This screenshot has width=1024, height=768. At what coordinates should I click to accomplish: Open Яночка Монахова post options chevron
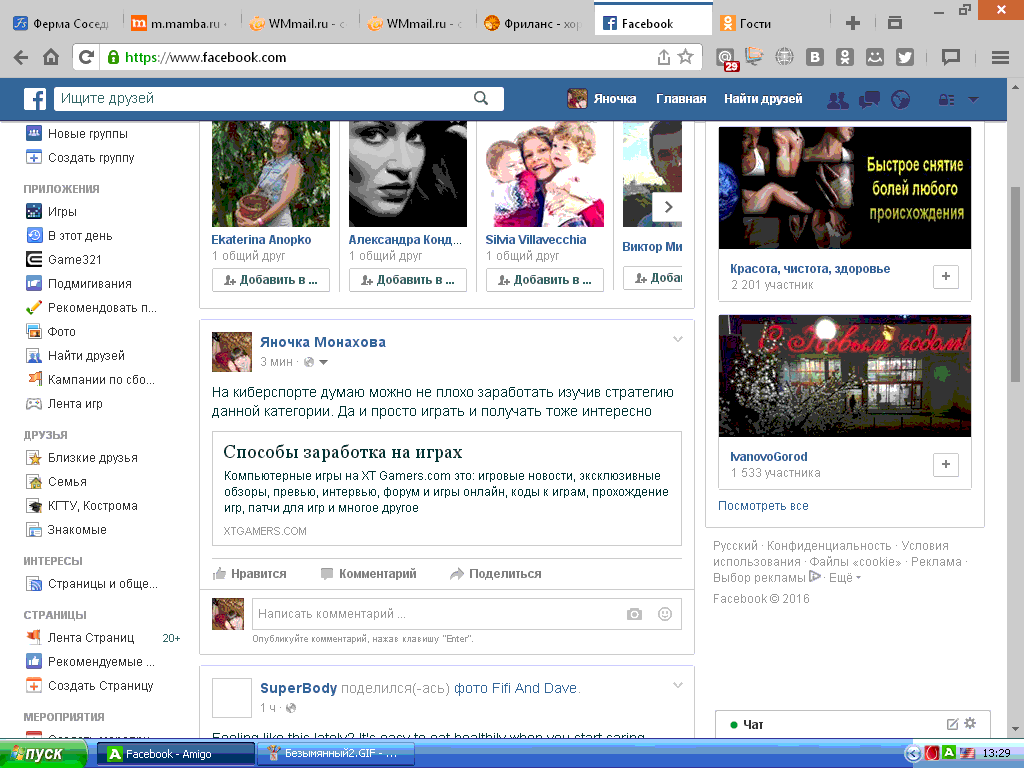(x=678, y=339)
